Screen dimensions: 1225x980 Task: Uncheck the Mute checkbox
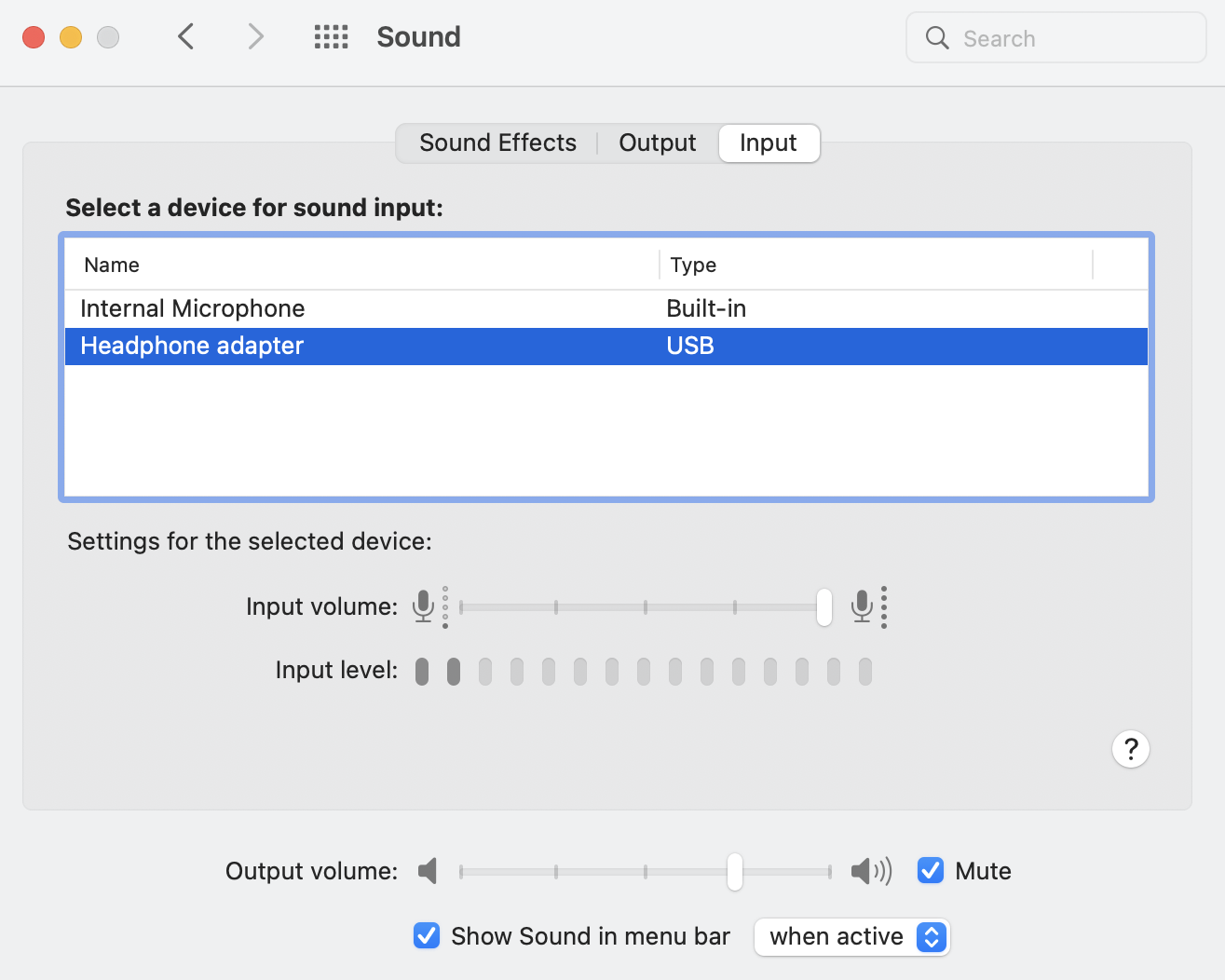[x=931, y=870]
